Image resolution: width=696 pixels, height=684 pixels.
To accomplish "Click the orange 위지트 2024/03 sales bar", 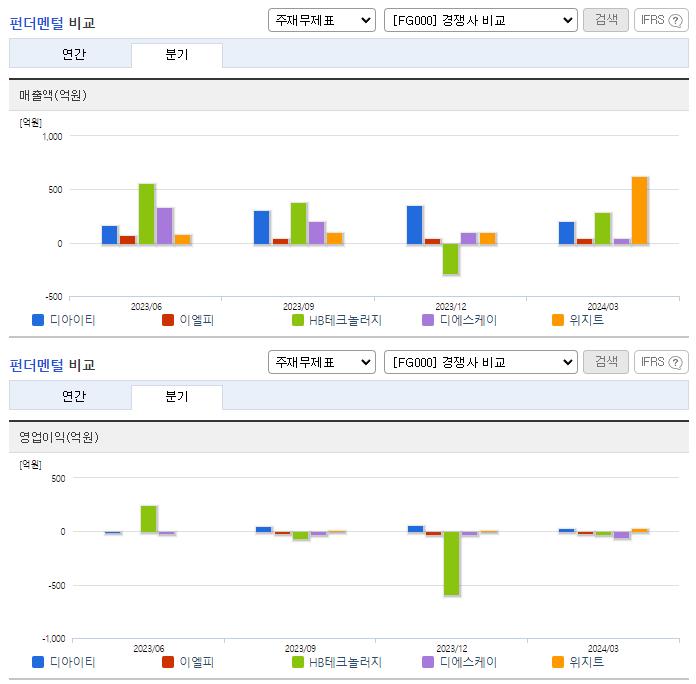I will click(x=640, y=210).
